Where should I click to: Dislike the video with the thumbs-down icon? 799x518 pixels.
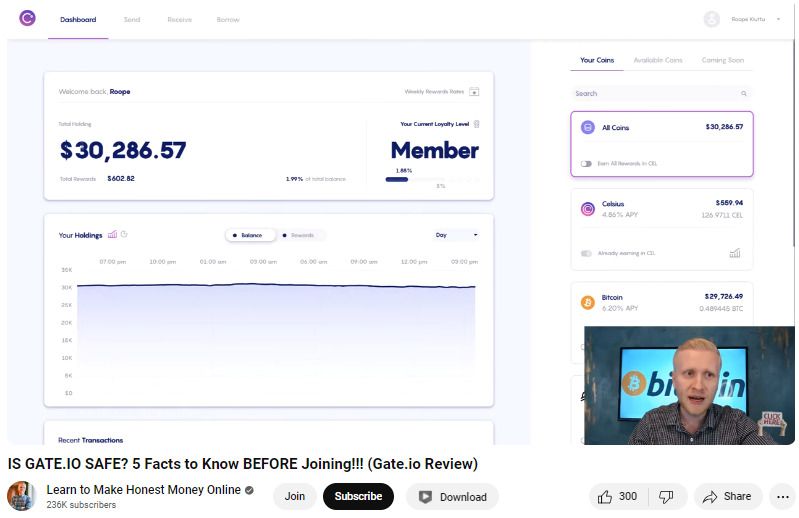click(667, 496)
